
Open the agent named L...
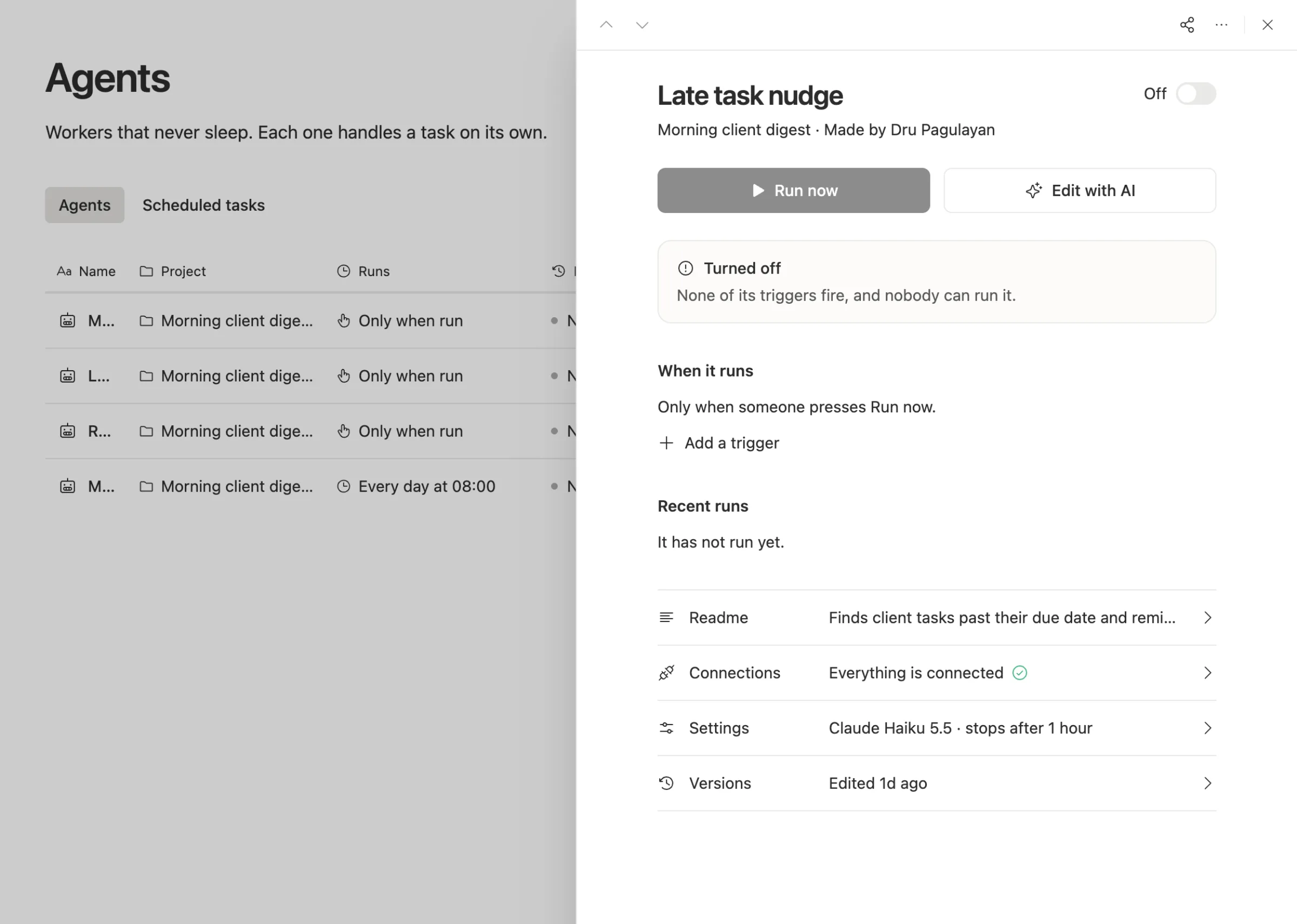coord(99,376)
